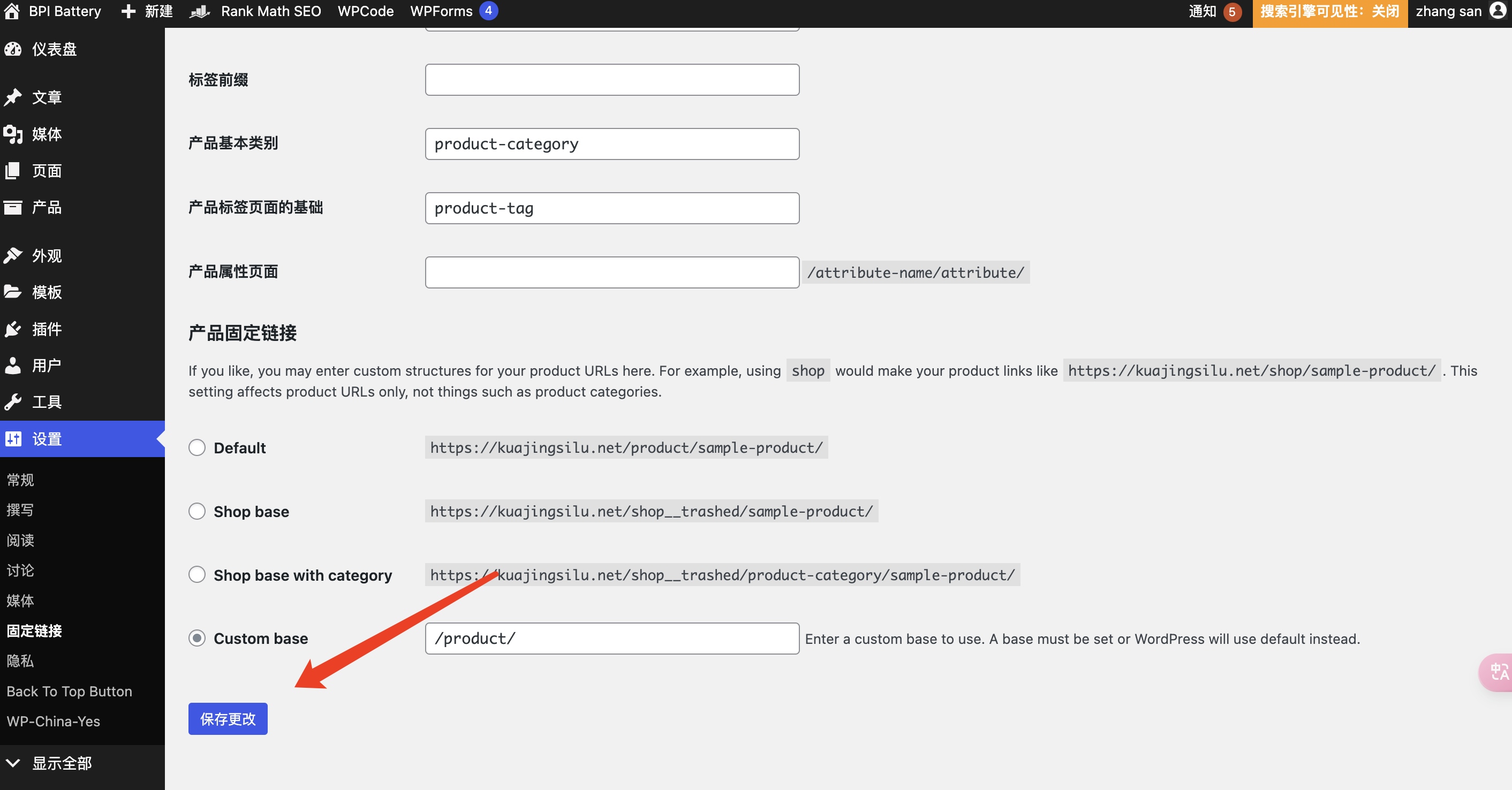
Task: Select the Default permalink radio button
Action: [x=197, y=448]
